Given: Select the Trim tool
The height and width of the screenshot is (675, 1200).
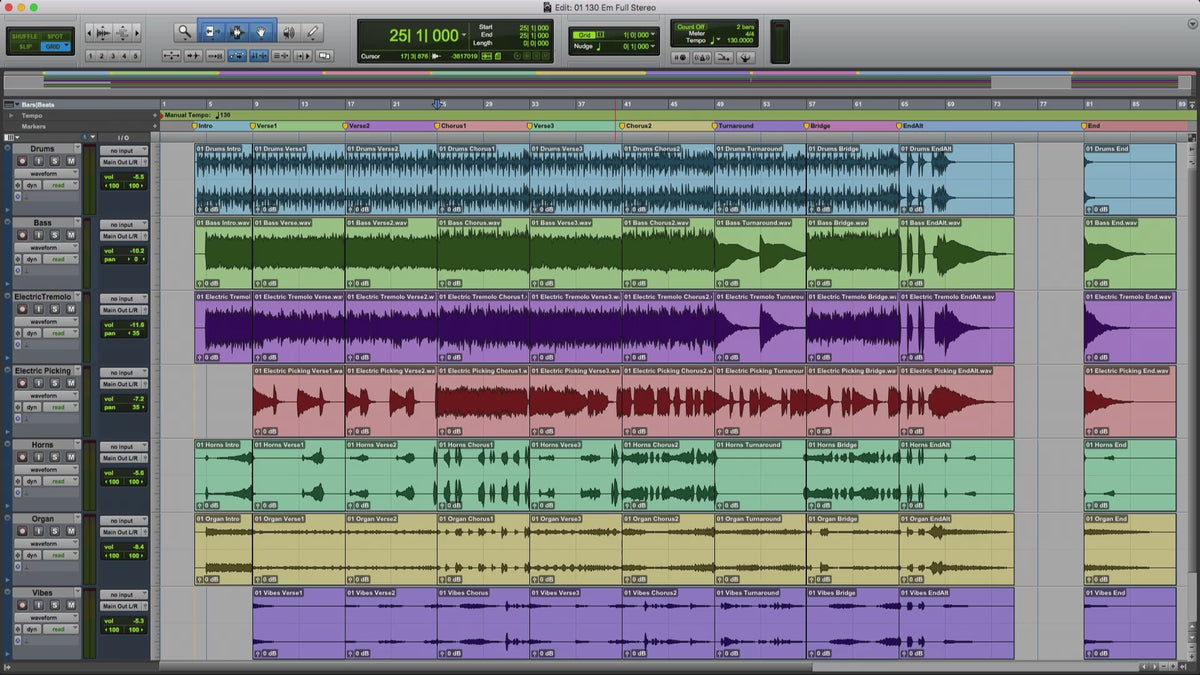Looking at the screenshot, I should coord(212,32).
